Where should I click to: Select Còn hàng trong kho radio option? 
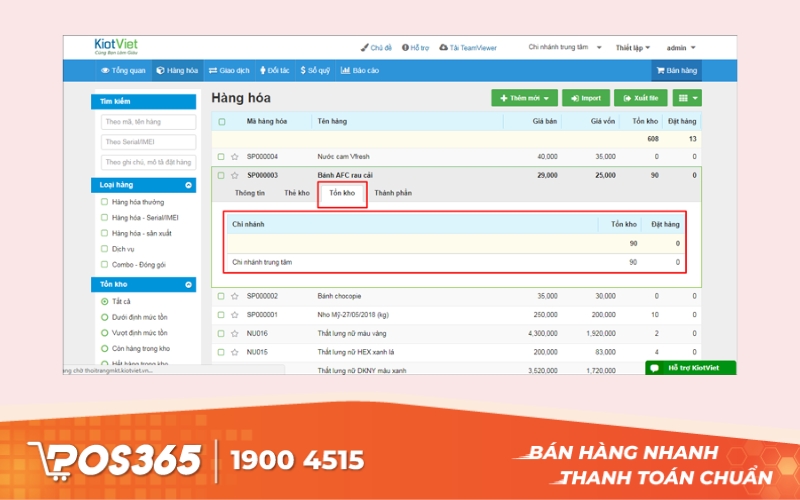[105, 348]
